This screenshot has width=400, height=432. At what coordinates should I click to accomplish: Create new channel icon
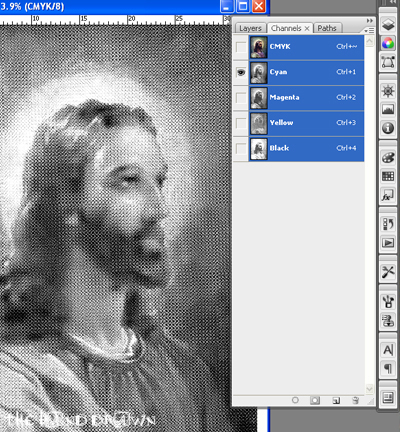point(336,400)
